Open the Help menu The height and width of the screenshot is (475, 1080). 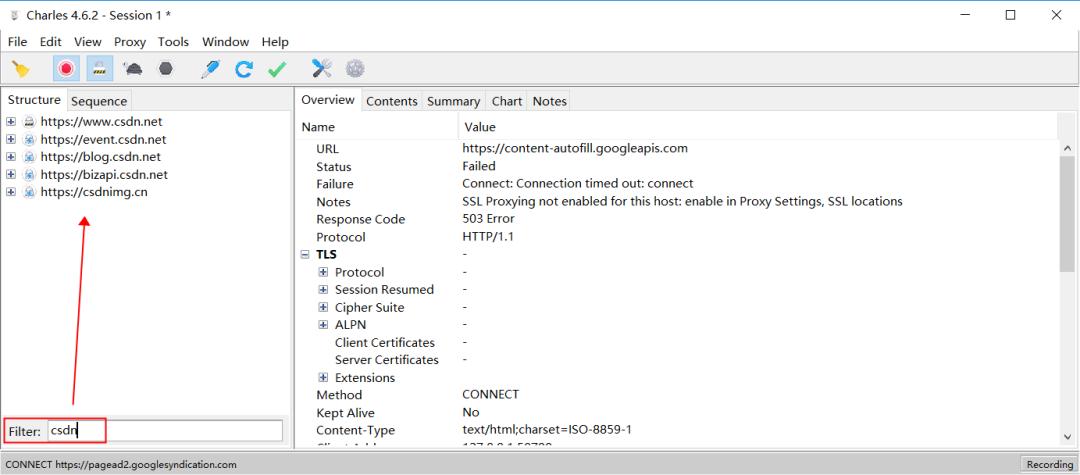[x=275, y=42]
